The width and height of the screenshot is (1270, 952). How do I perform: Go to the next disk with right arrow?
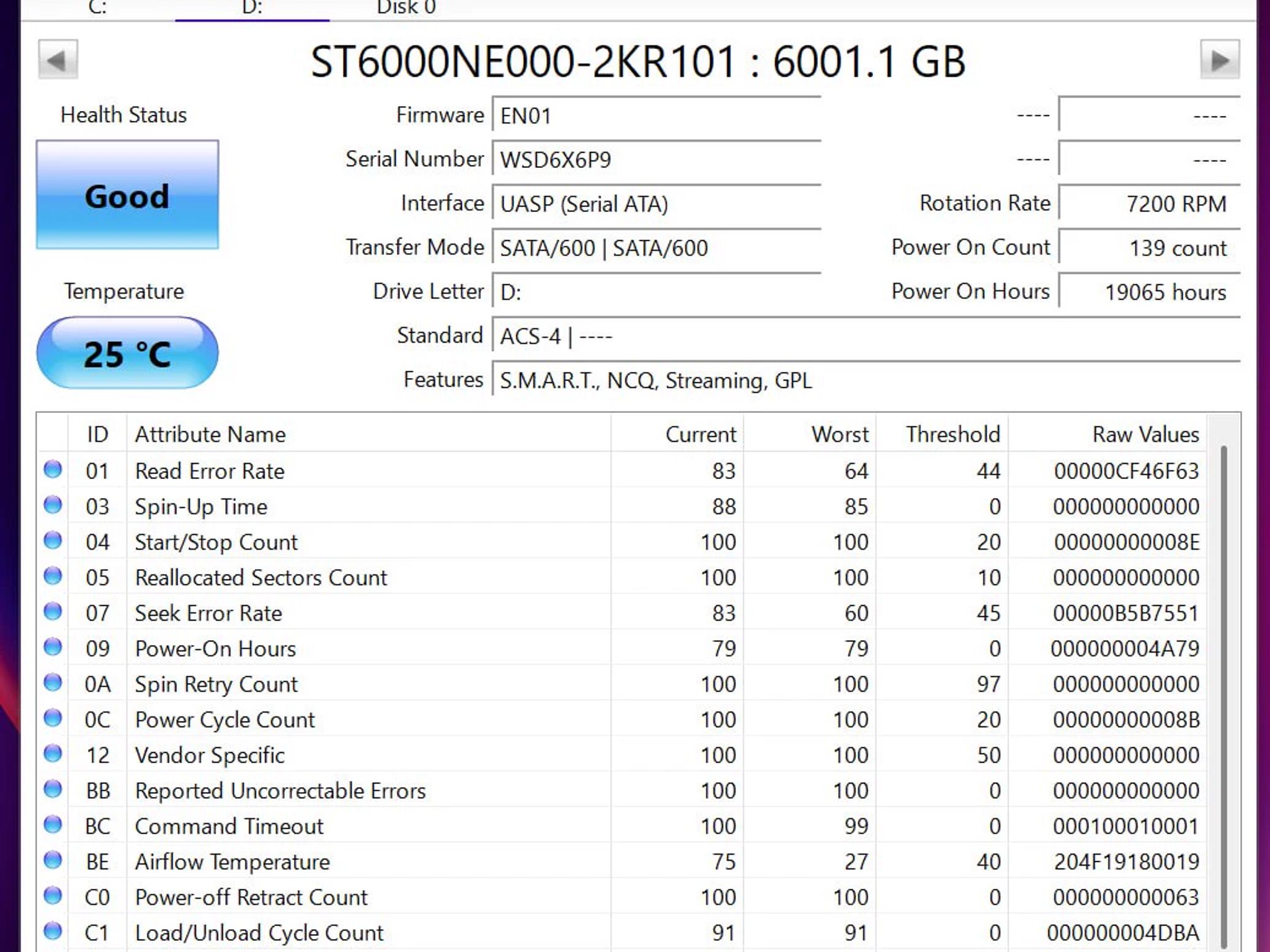pos(1220,59)
